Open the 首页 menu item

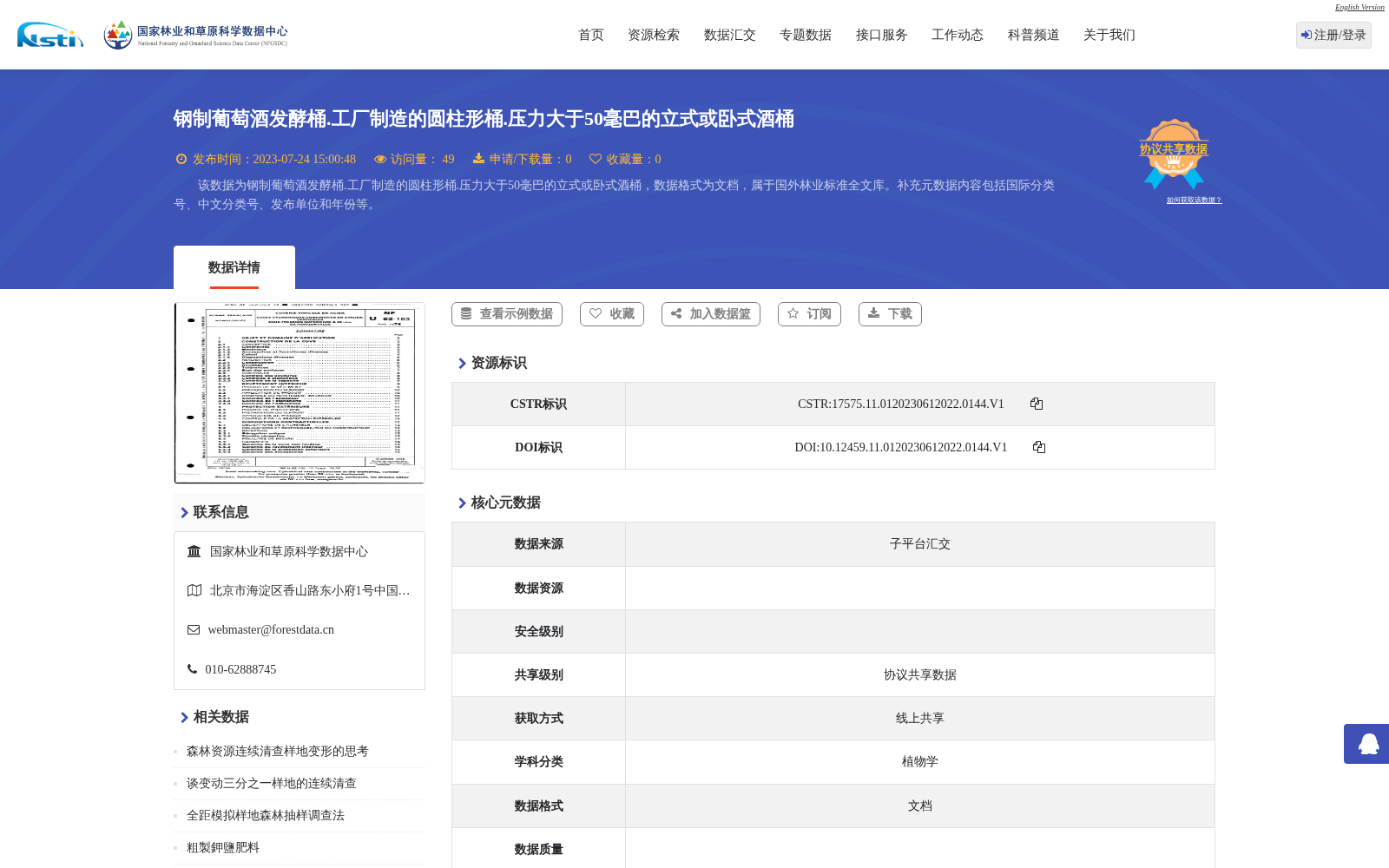pyautogui.click(x=591, y=35)
